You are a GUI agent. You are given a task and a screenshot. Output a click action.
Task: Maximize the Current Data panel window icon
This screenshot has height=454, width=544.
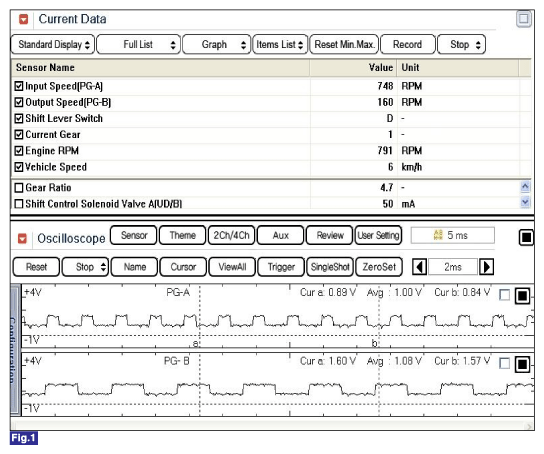click(x=524, y=19)
